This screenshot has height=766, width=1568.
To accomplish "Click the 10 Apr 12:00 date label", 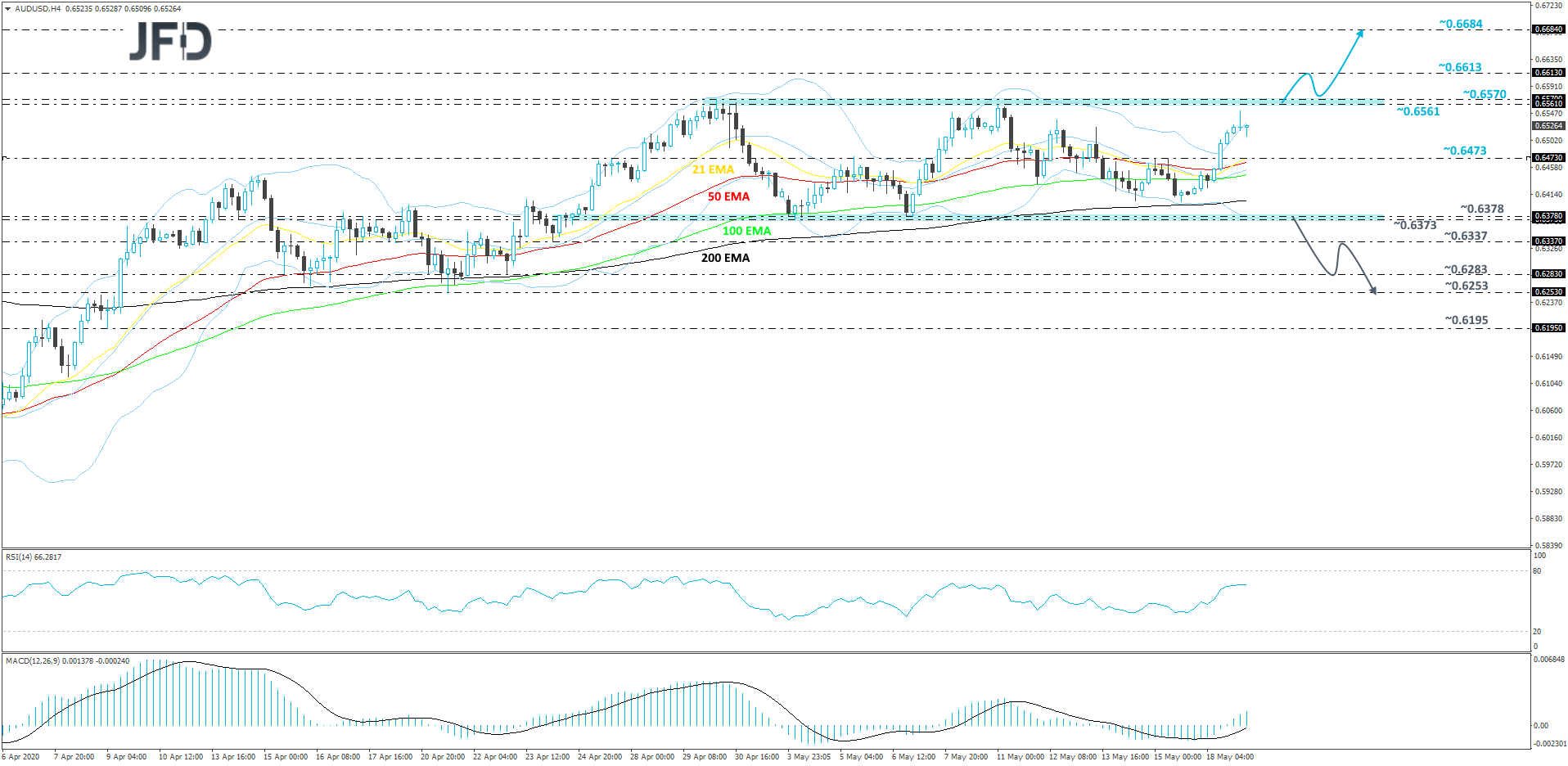I will (x=181, y=757).
